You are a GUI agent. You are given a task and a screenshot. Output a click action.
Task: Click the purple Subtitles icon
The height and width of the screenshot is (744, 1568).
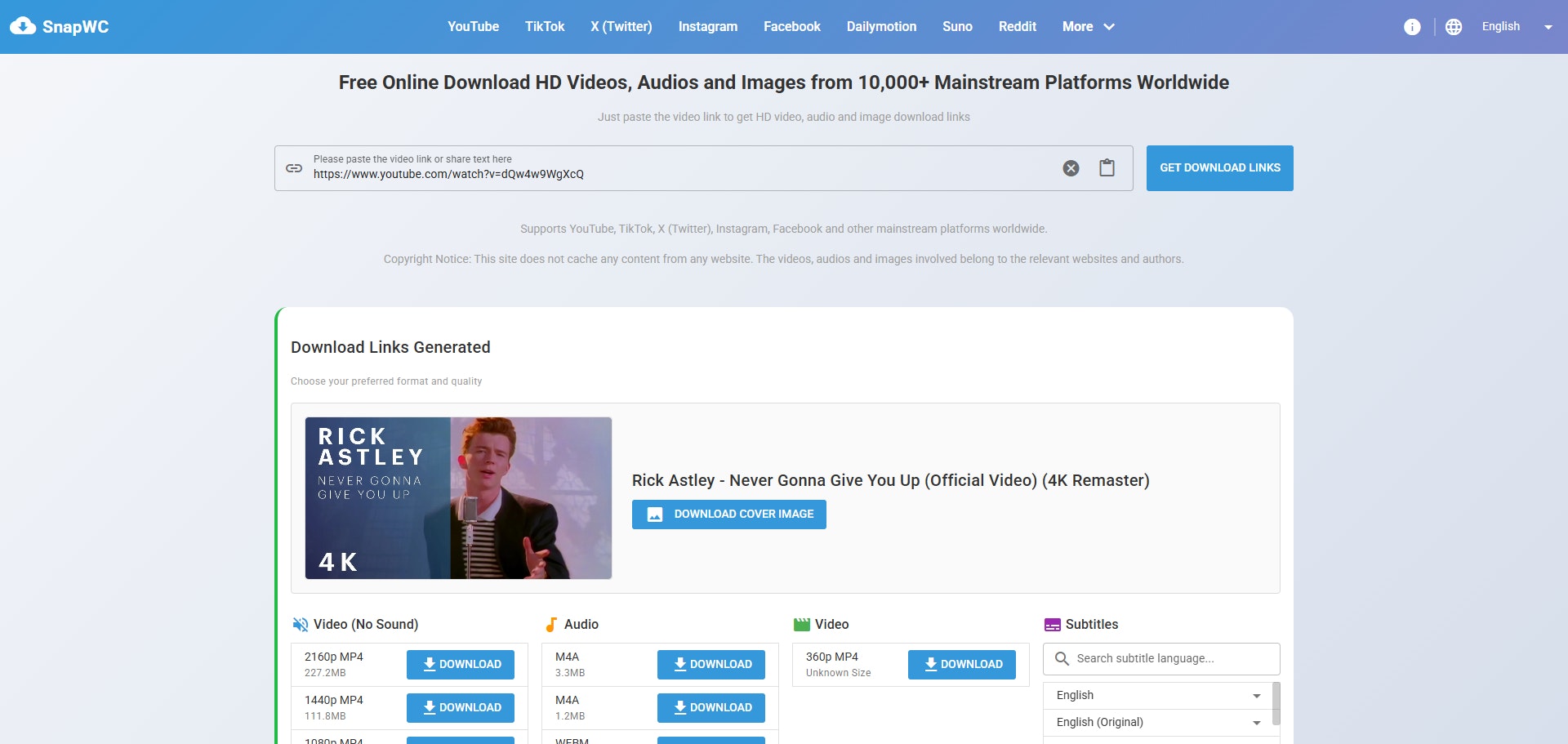tap(1053, 625)
